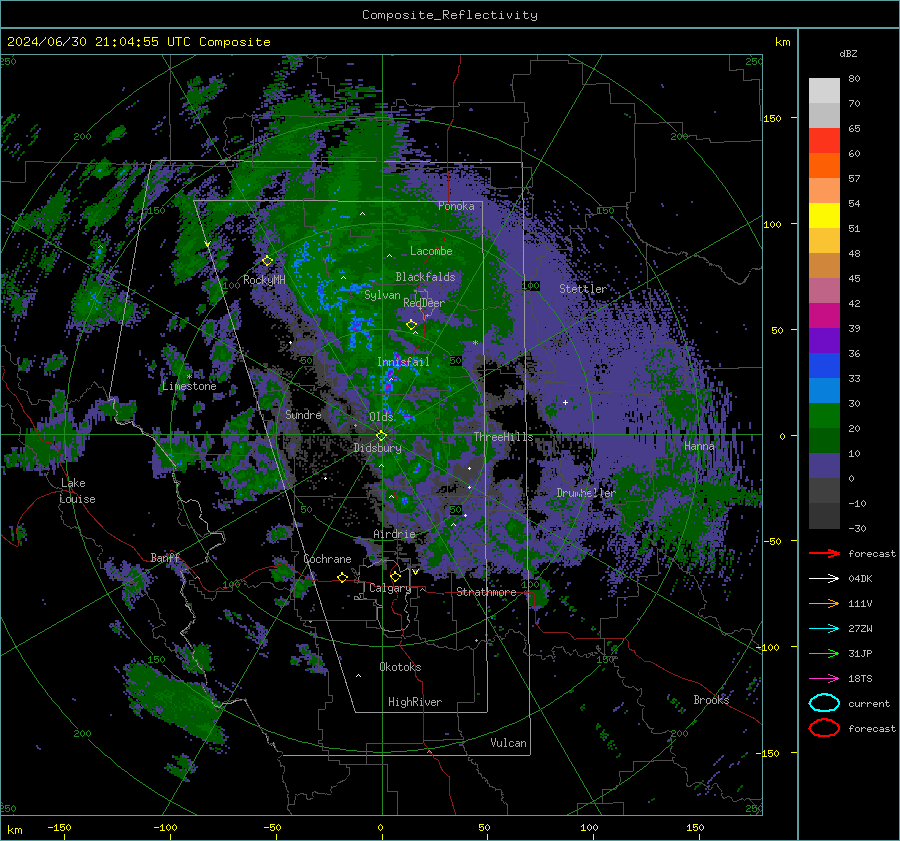This screenshot has height=841, width=900.
Task: Select the orange 57-60 dBZ color swatch
Action: [x=824, y=166]
